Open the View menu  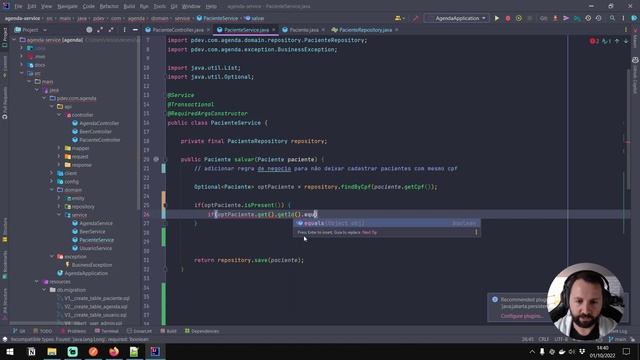tap(47, 6)
